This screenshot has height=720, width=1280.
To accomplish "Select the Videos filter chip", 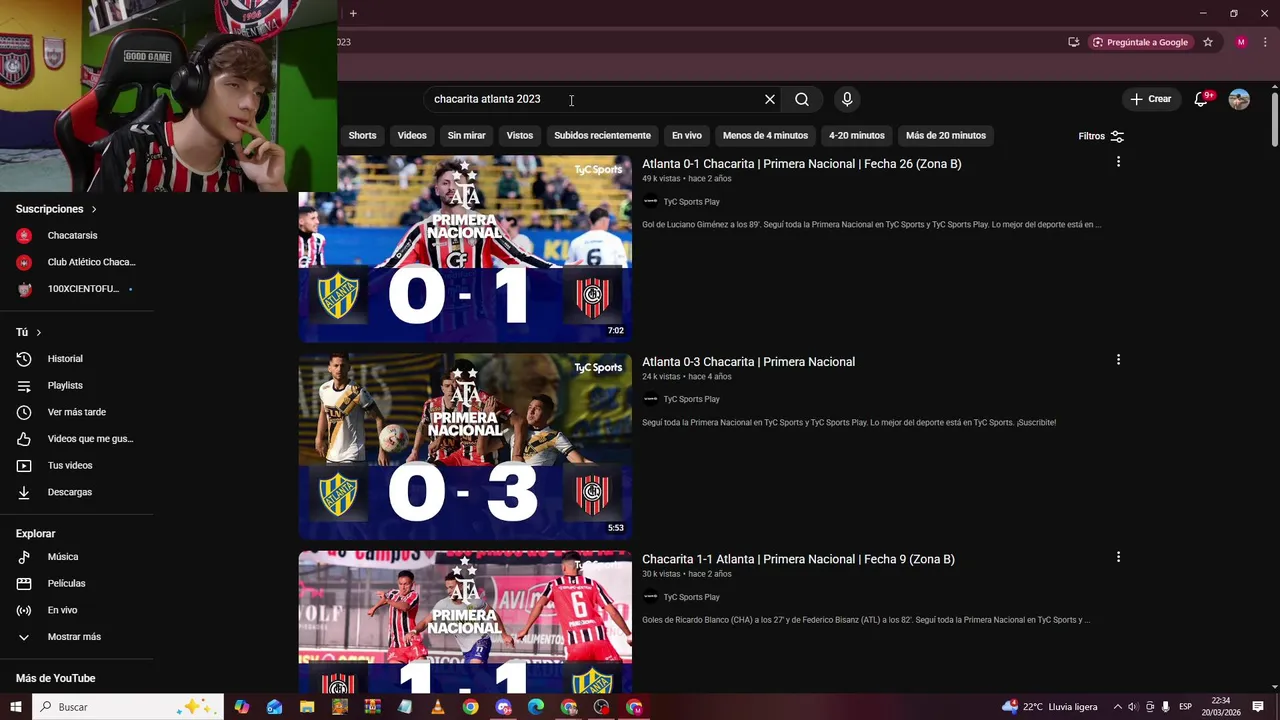I will point(412,136).
